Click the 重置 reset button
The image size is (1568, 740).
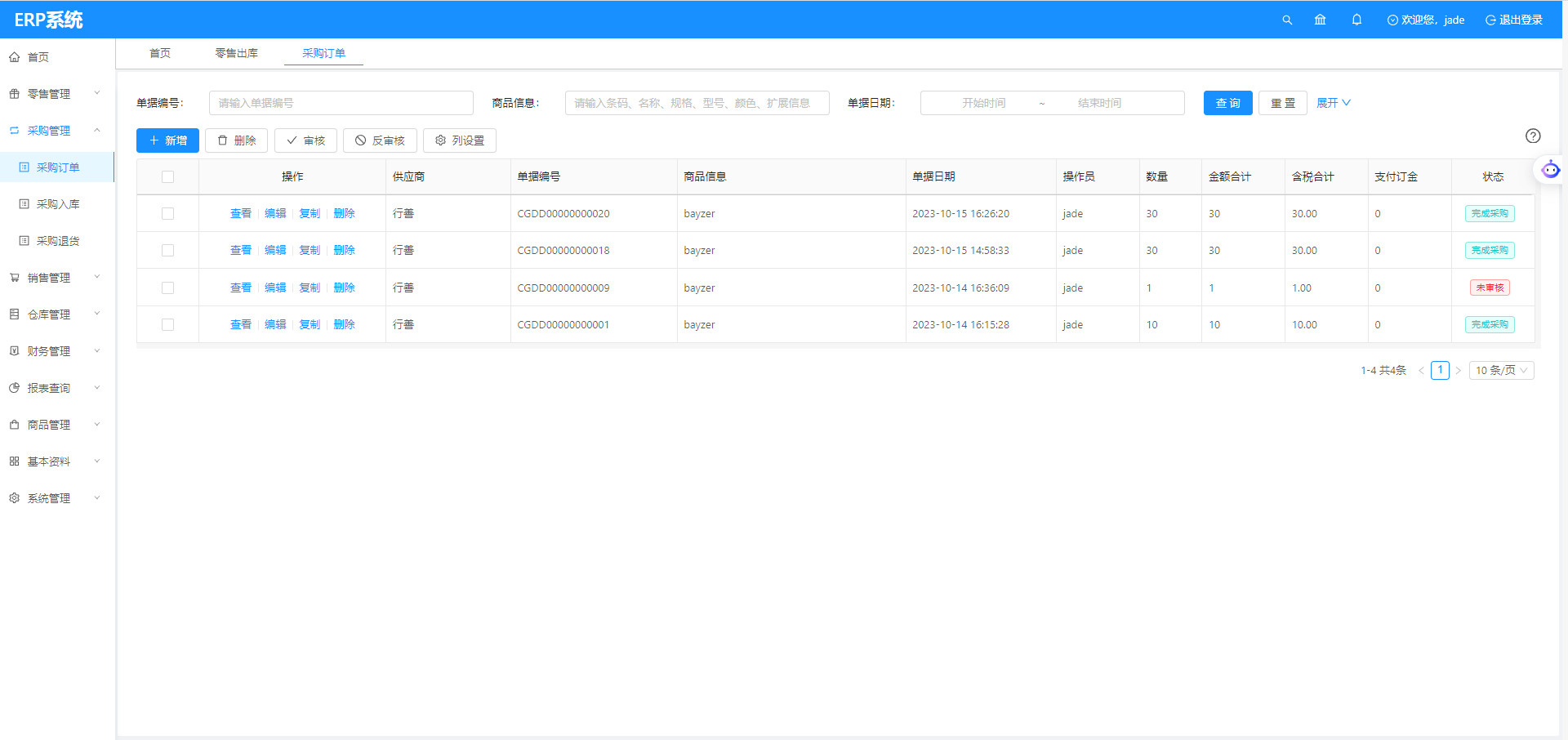point(1283,103)
